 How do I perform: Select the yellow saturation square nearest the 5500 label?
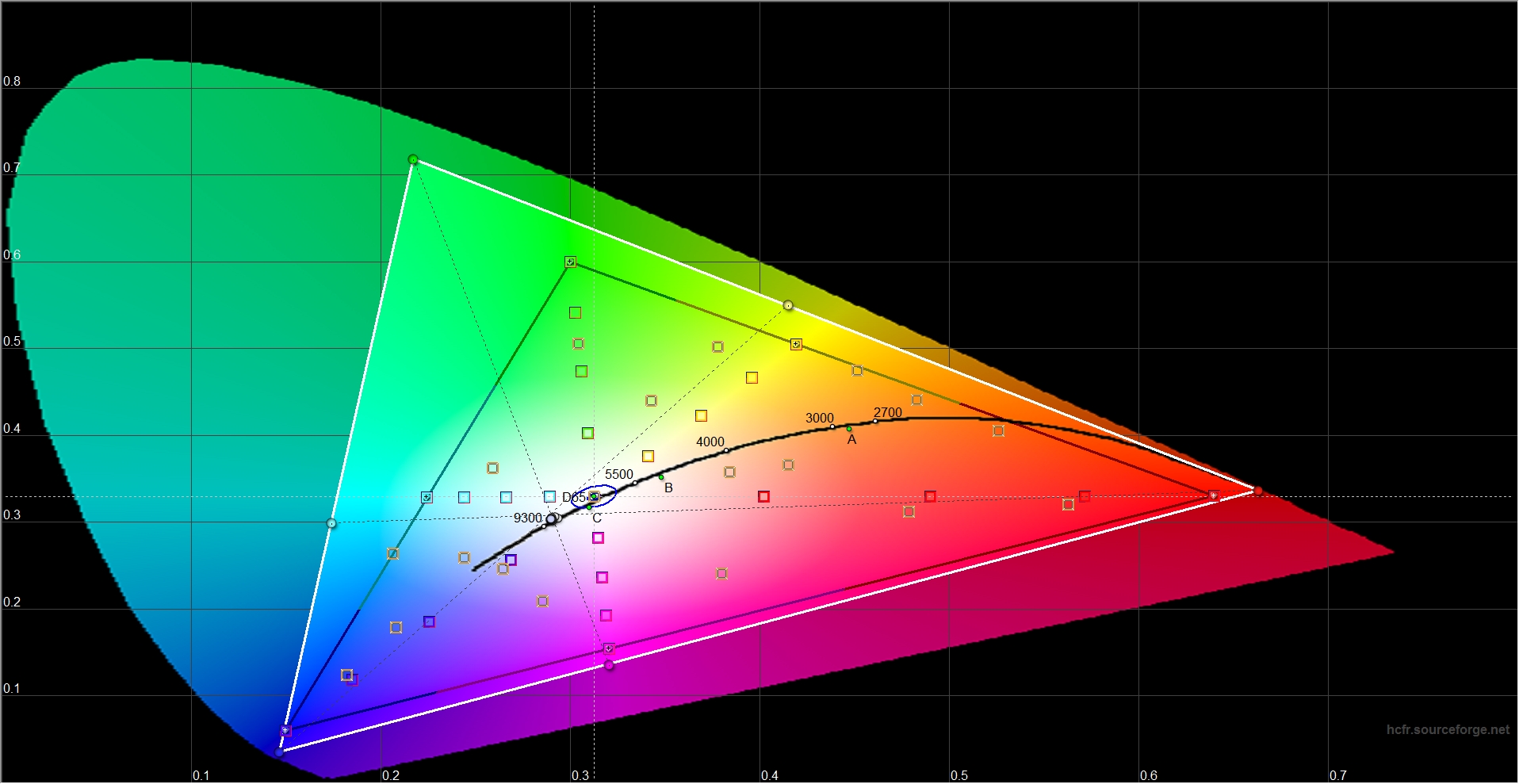click(648, 456)
